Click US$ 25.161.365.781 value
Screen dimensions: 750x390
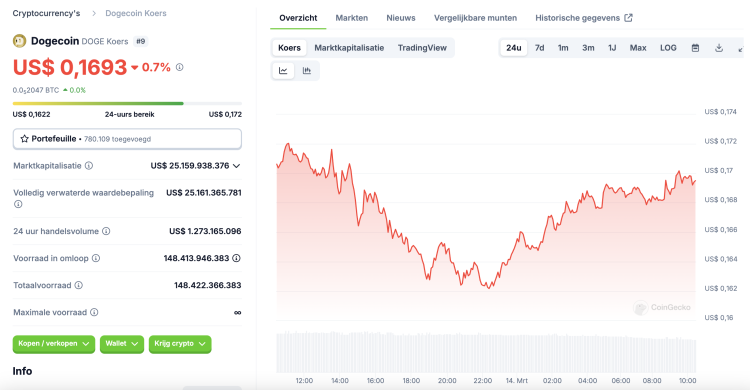pyautogui.click(x=204, y=193)
